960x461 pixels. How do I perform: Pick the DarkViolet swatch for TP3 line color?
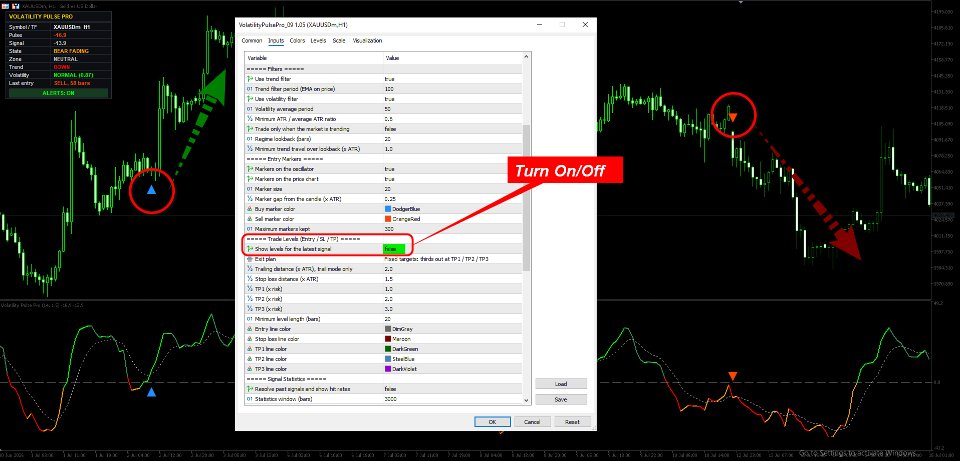coord(388,369)
